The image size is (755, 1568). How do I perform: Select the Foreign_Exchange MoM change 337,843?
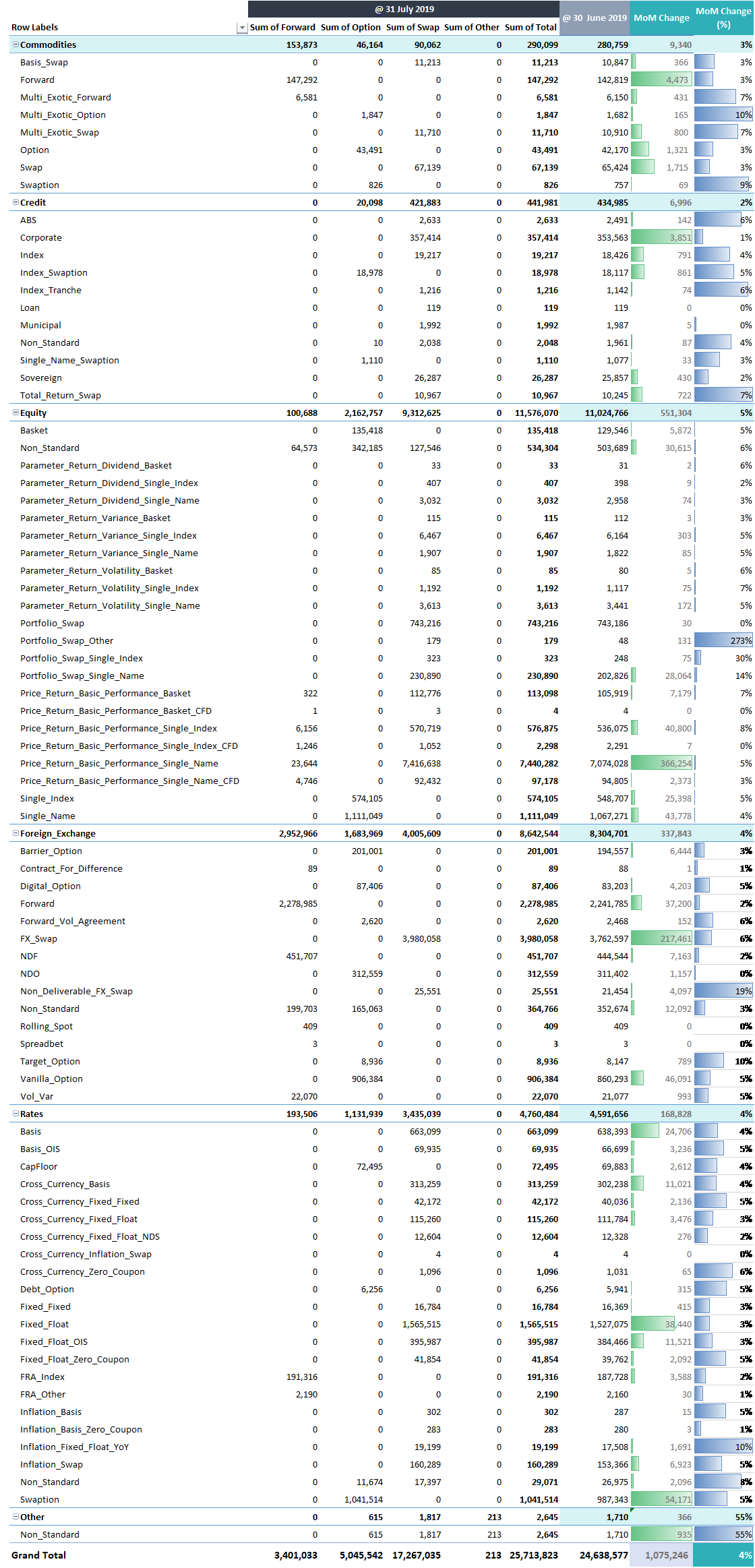click(675, 833)
